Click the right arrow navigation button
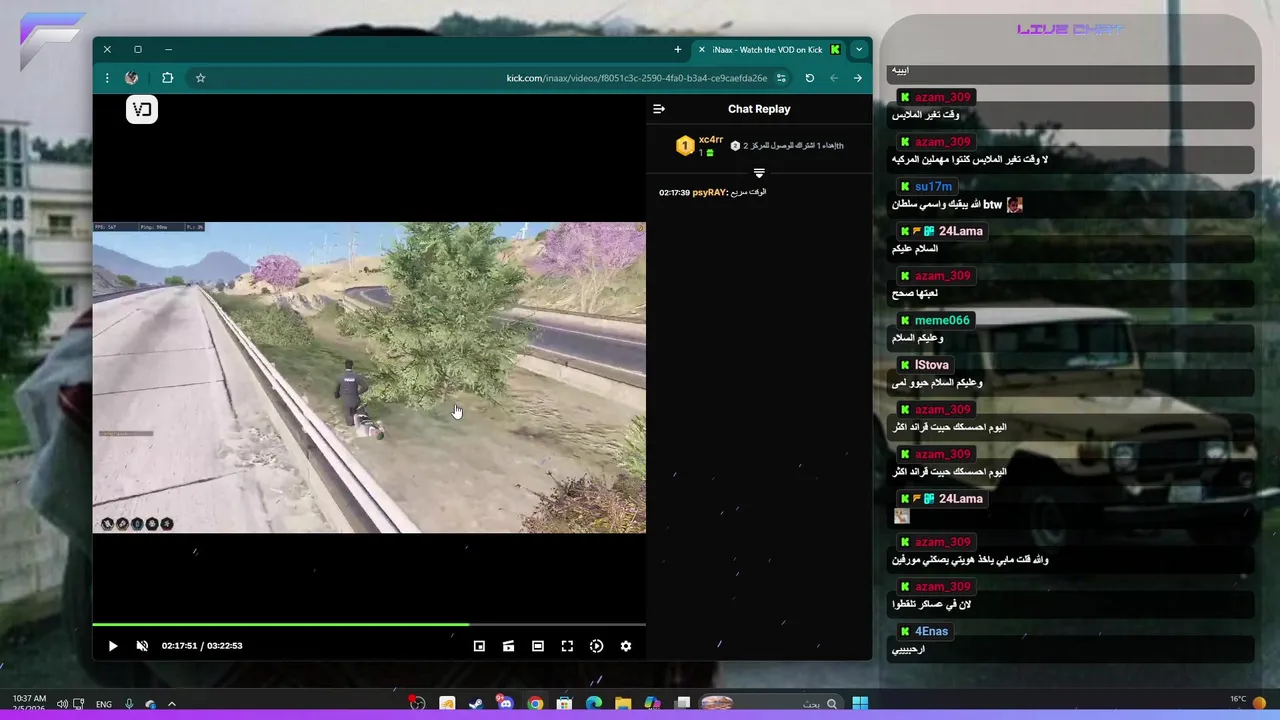The image size is (1280, 720). (x=858, y=78)
